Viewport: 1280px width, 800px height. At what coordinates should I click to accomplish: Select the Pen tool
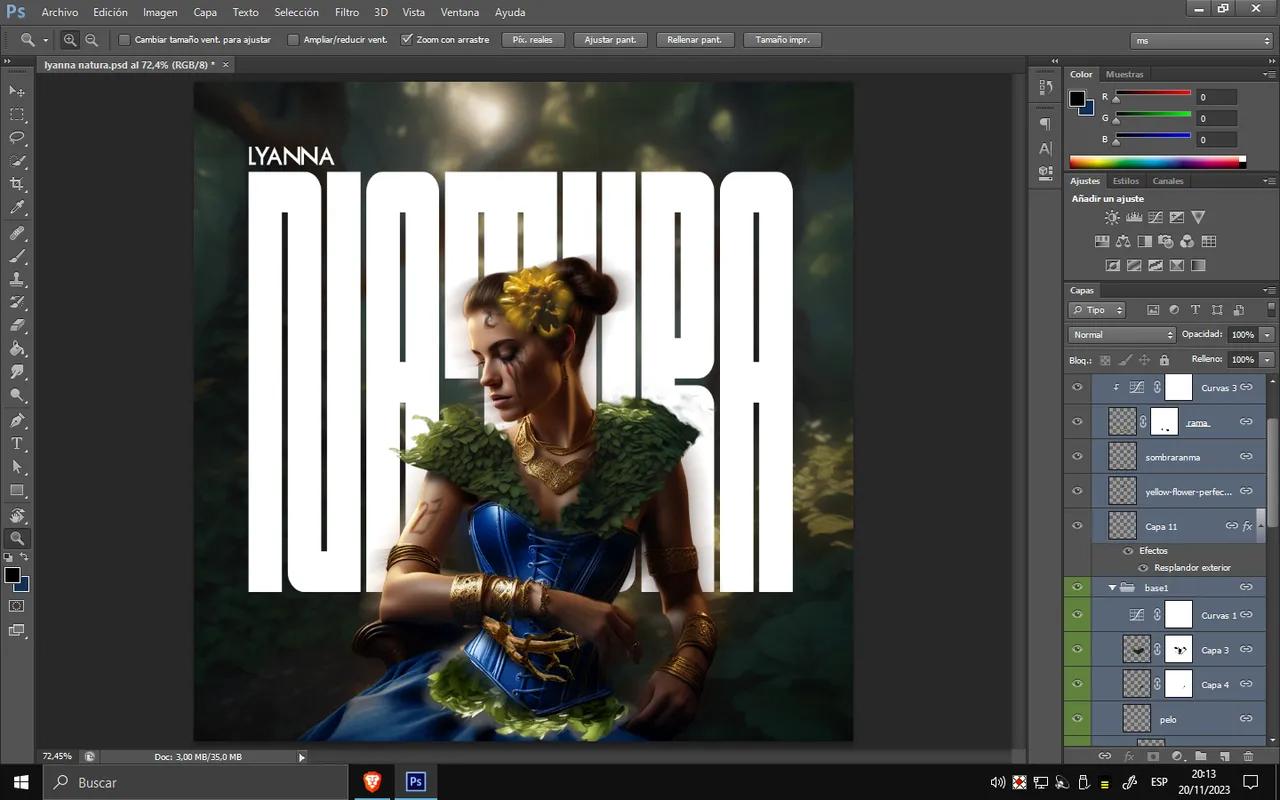pos(17,420)
